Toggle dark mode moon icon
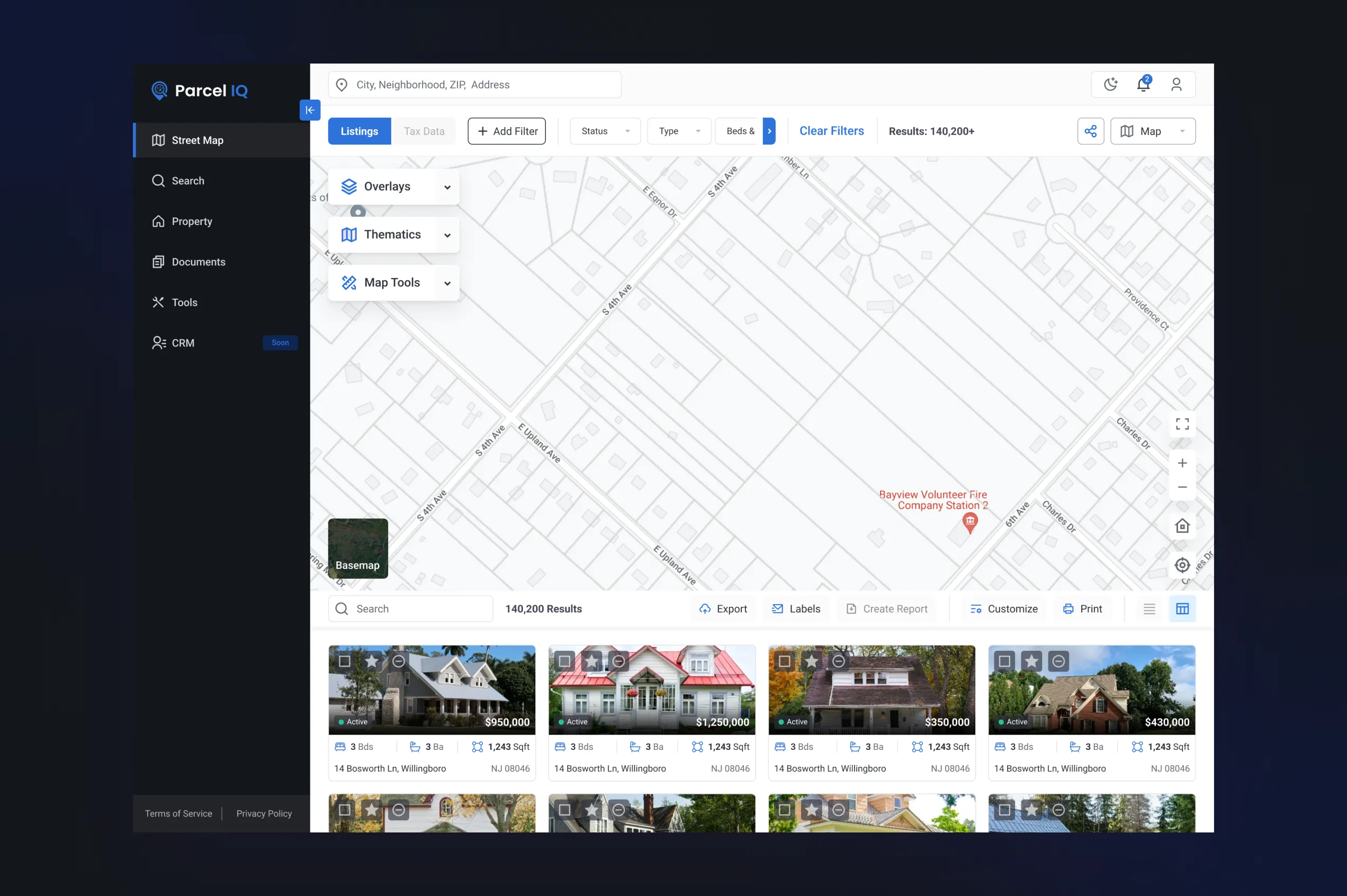The width and height of the screenshot is (1347, 896). (1110, 85)
